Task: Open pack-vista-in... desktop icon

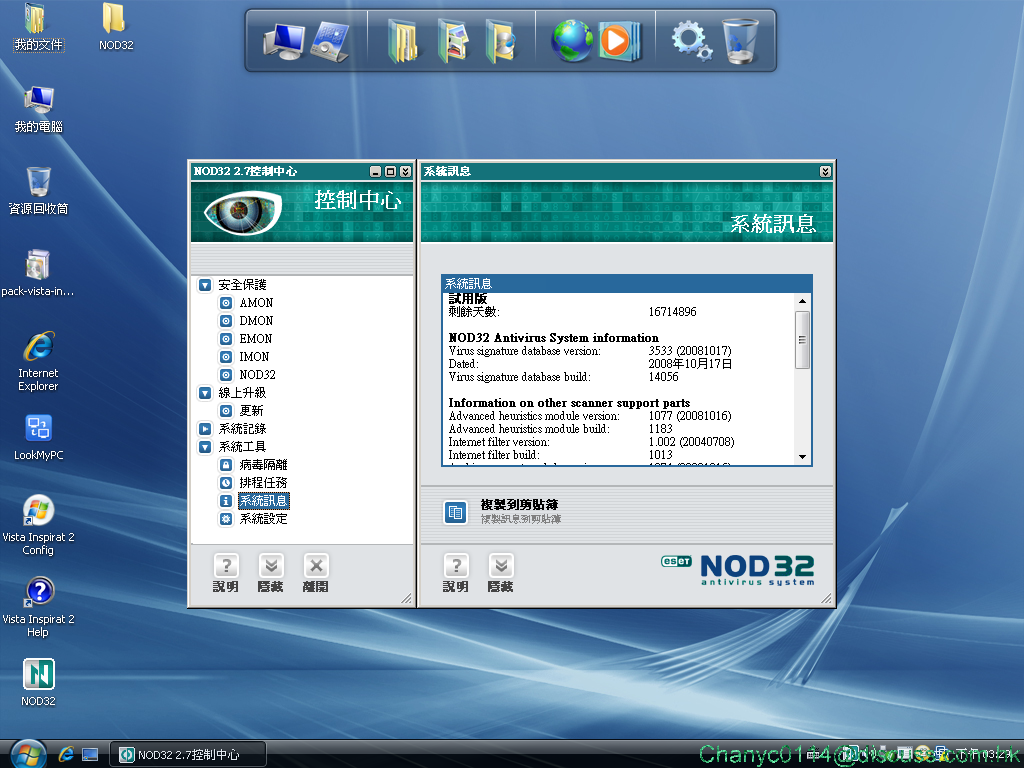Action: click(x=38, y=273)
